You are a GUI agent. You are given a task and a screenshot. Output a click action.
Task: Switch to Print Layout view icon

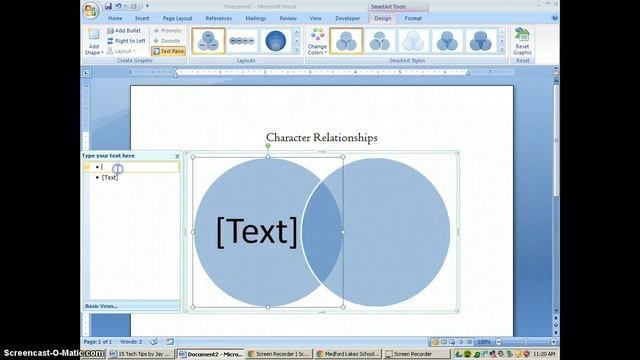(435, 342)
